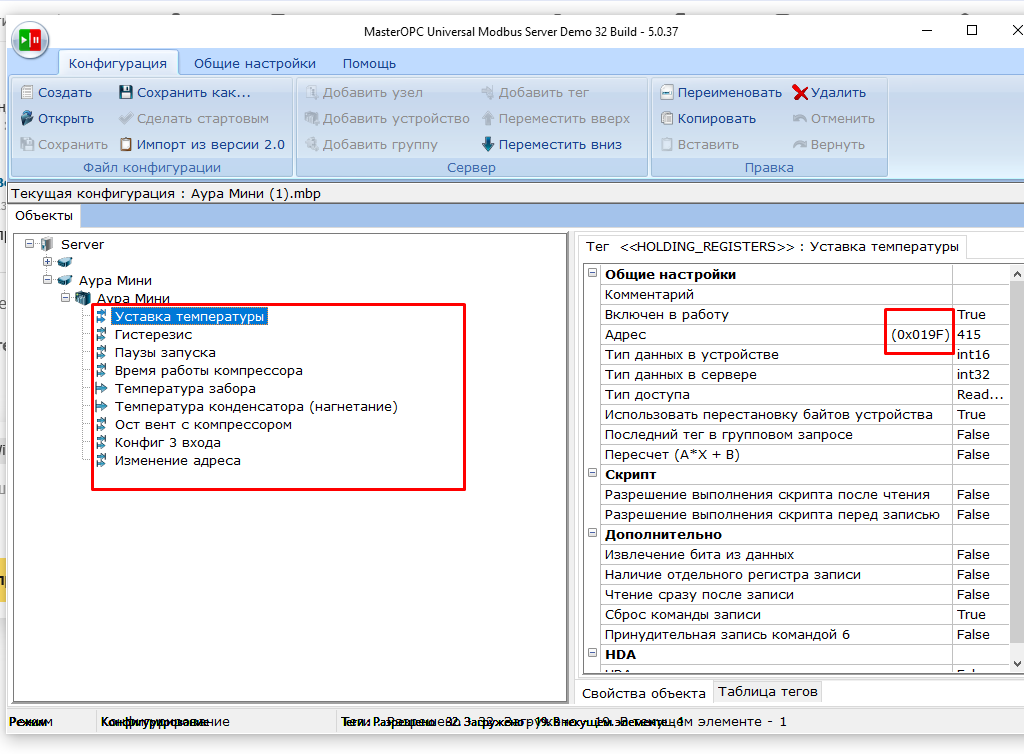The height and width of the screenshot is (754, 1024).
Task: Click the Температура забора tag icon
Action: pyautogui.click(x=101, y=388)
